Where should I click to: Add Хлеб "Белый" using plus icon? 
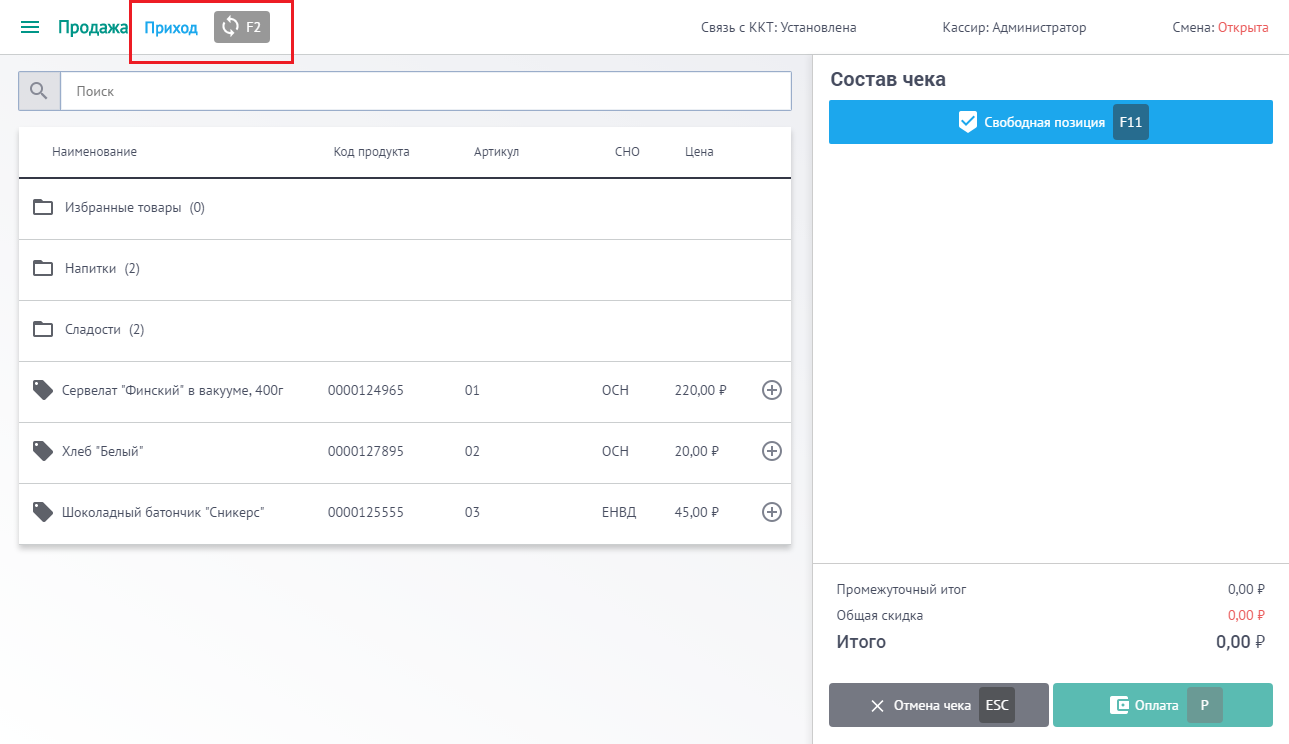coord(771,451)
